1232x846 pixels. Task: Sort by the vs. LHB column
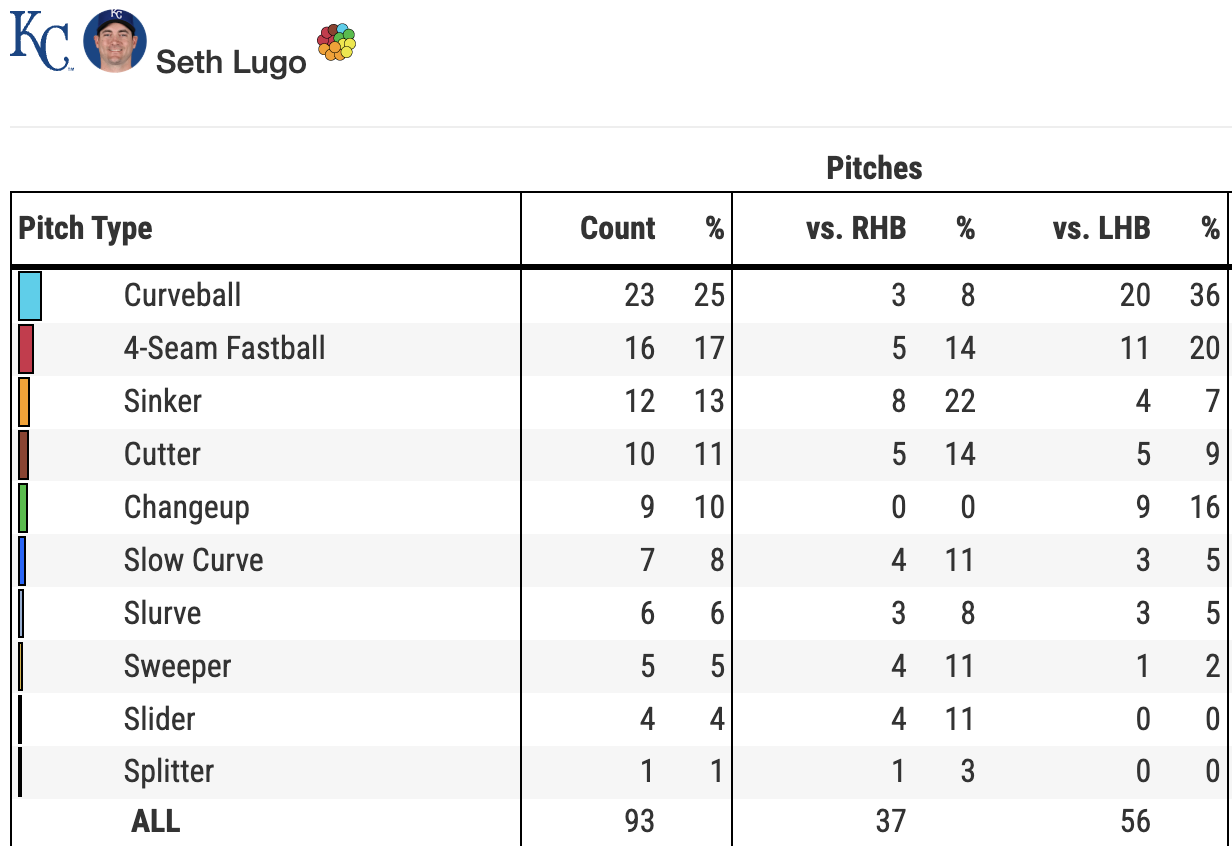point(1101,229)
